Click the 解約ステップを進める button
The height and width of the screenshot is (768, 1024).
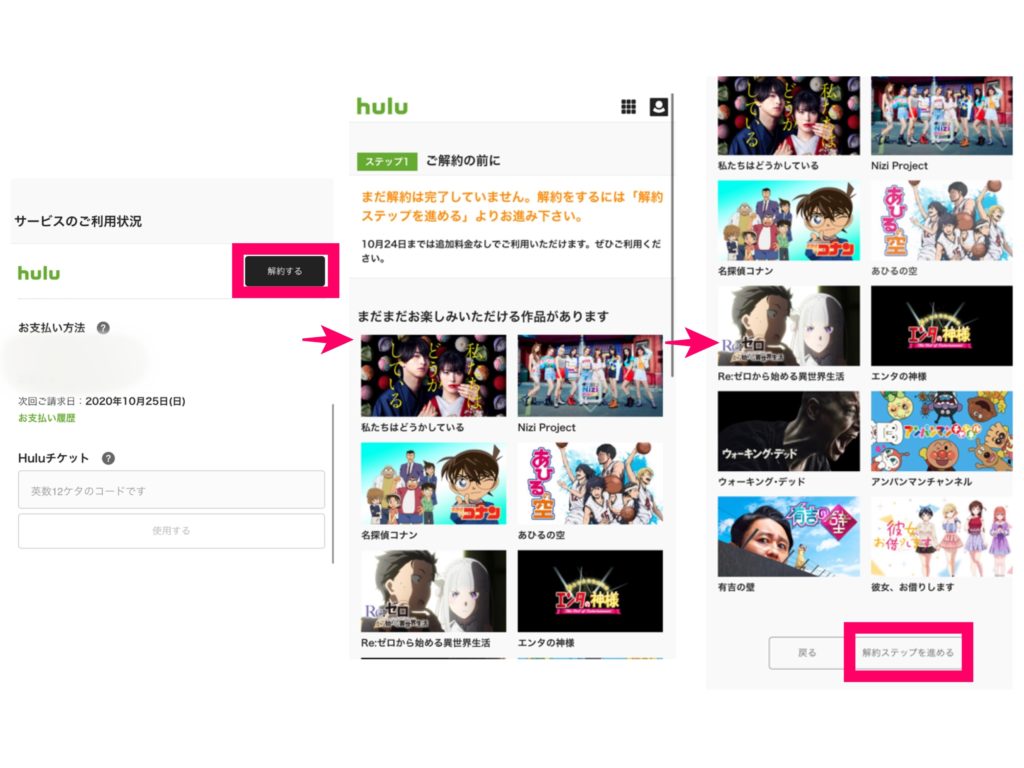(x=908, y=652)
